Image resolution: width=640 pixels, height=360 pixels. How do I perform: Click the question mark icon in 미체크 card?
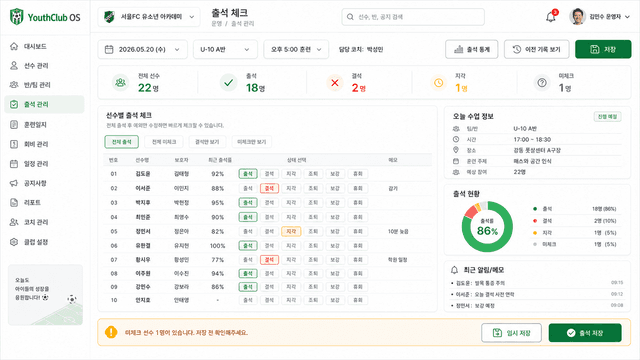click(x=542, y=83)
